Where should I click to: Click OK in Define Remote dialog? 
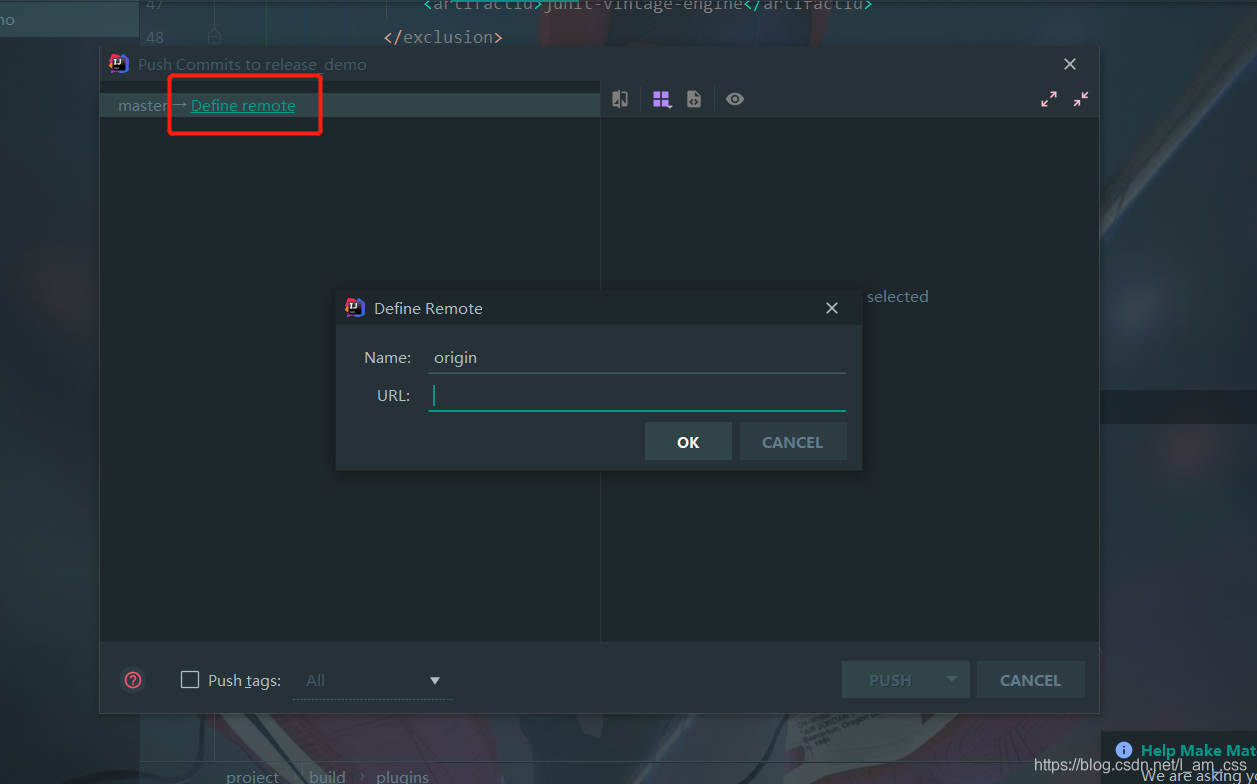pyautogui.click(x=688, y=441)
